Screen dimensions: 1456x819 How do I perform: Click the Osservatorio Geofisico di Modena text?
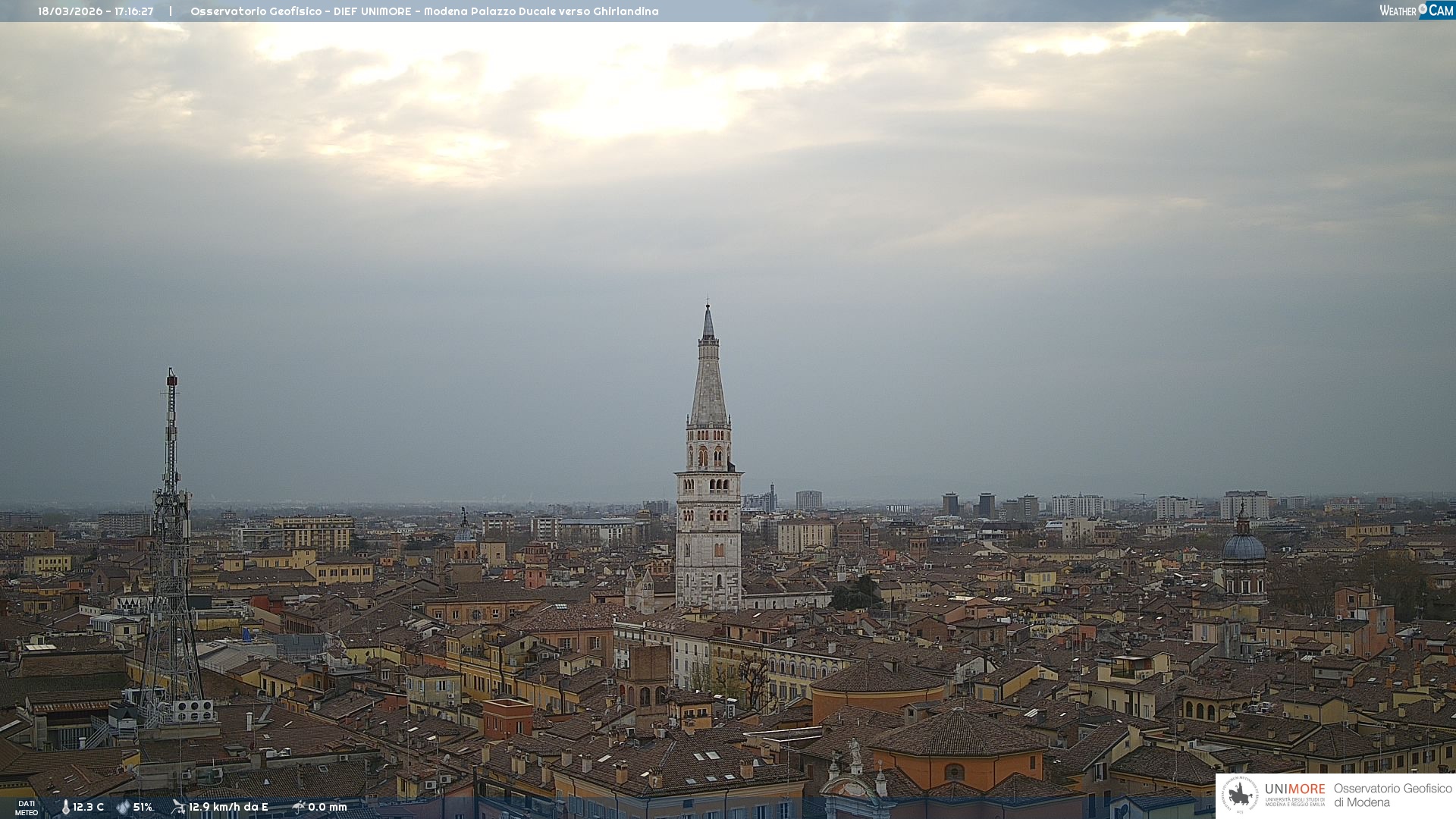coord(1392,795)
